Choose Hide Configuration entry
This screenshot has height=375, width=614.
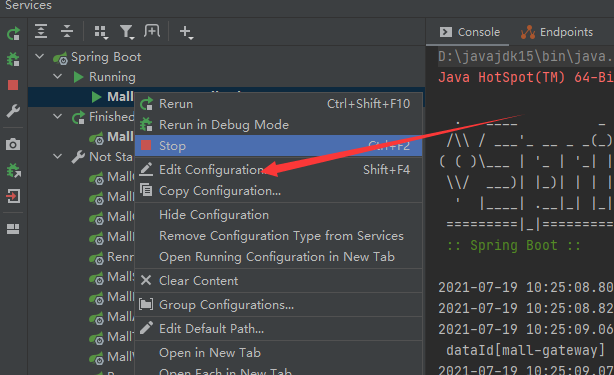(x=278, y=215)
